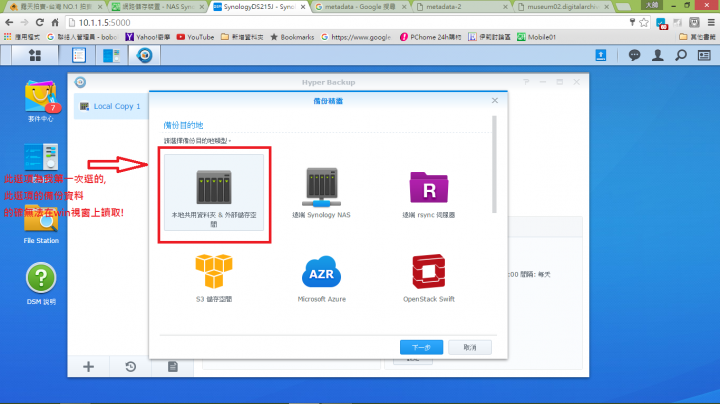Open the DSM widgets panel icon
Image resolution: width=720 pixels, height=404 pixels.
[x=704, y=56]
